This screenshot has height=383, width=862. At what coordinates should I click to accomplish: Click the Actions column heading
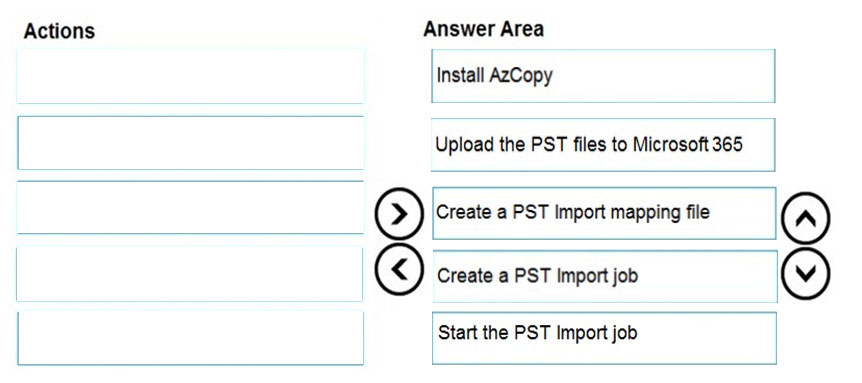(x=59, y=31)
